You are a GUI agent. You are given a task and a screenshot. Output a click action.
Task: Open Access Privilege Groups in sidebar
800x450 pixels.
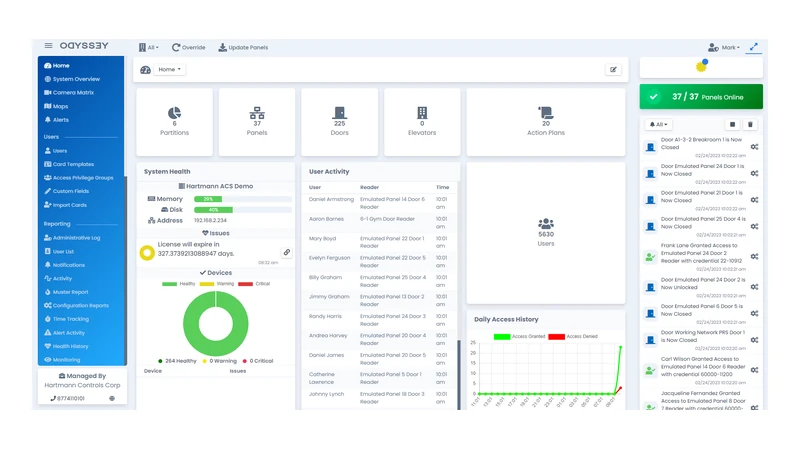[79, 178]
